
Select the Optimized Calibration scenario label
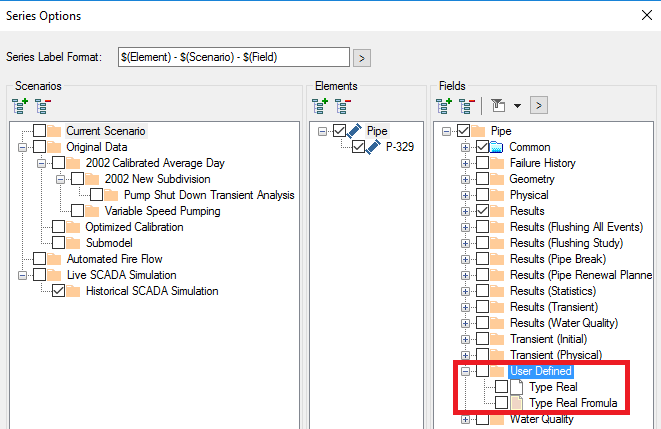coord(134,227)
